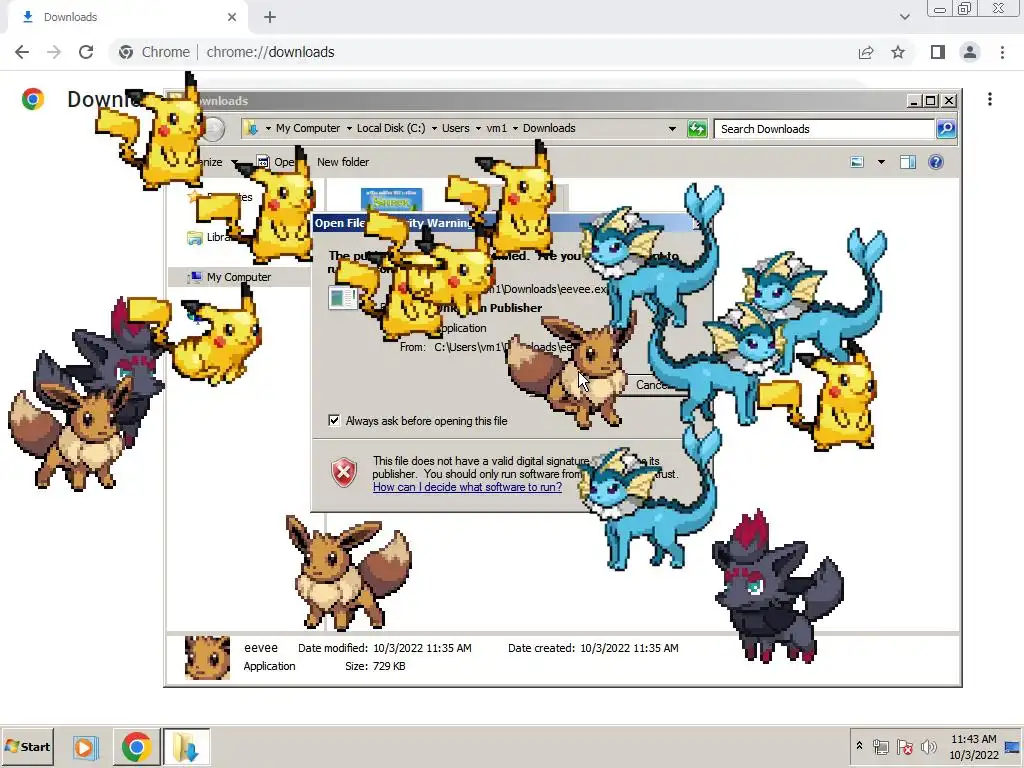This screenshot has height=768, width=1024.
Task: Click the 'eevee' file name in details pane
Action: coord(261,648)
